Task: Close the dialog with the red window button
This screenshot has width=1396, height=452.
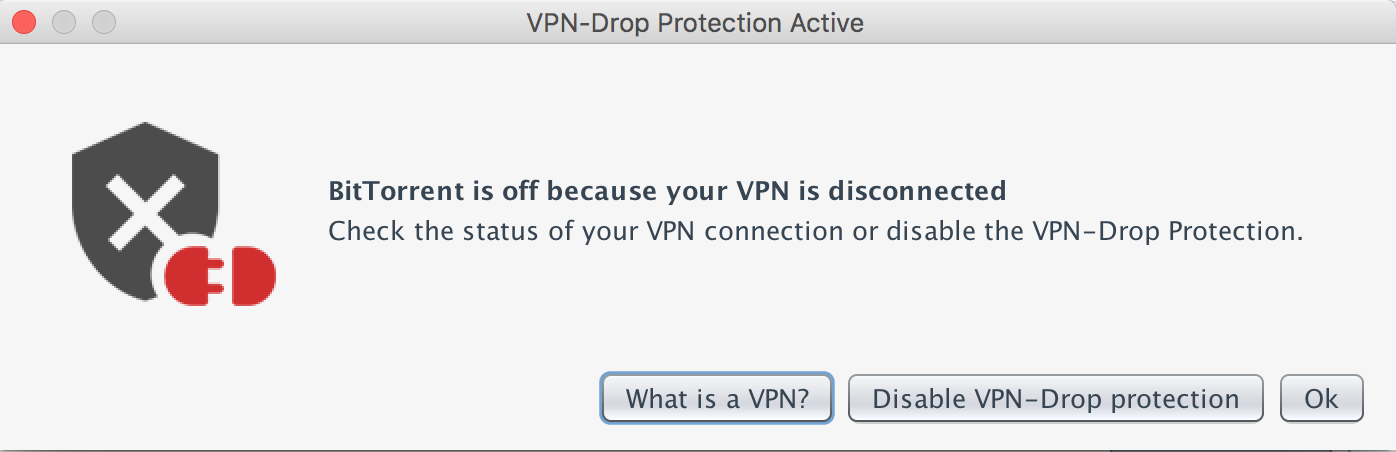Action: 24,22
